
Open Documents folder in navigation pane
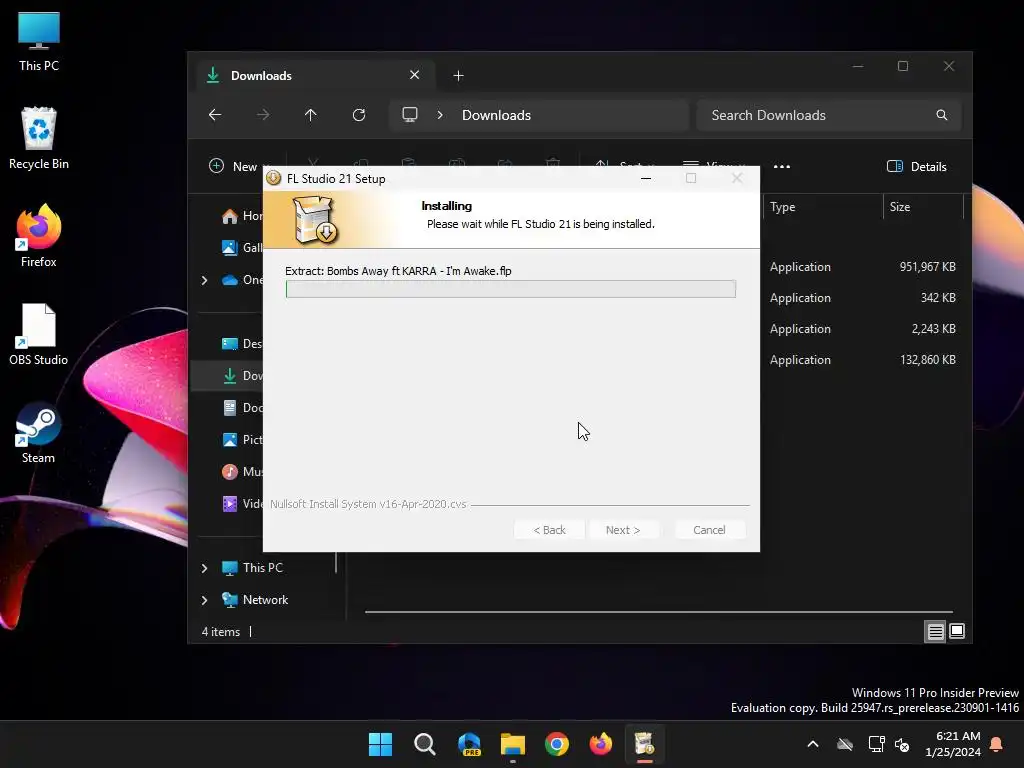[242, 408]
